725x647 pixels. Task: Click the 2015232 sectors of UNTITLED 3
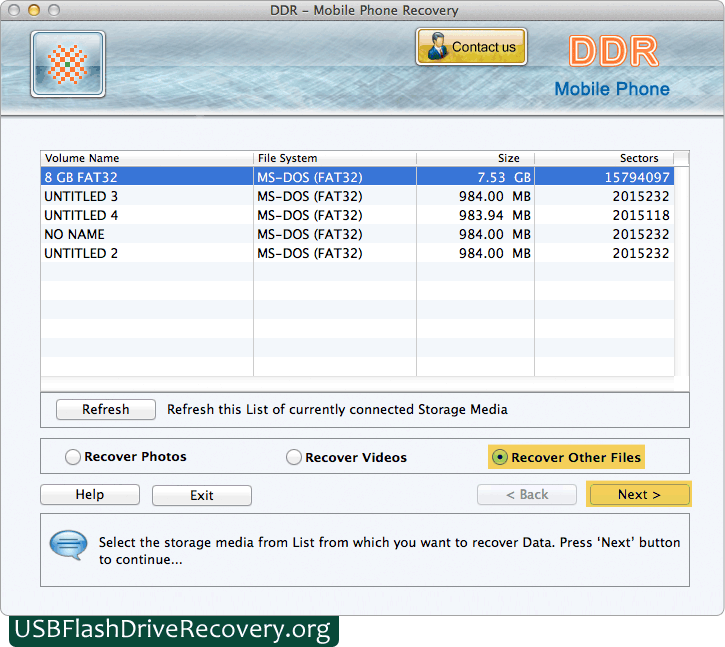point(604,196)
